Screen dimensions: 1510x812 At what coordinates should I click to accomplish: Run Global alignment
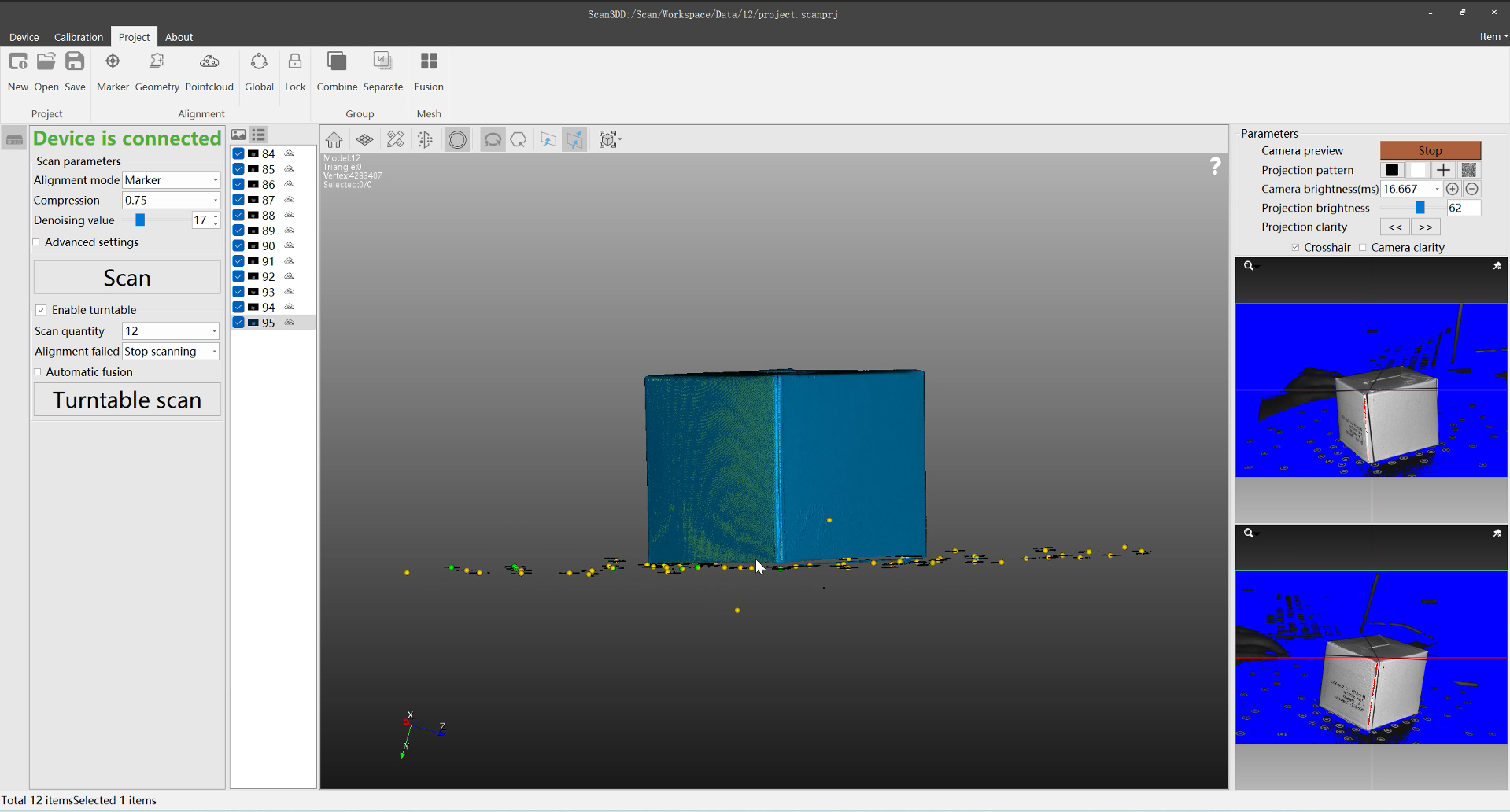(x=259, y=72)
